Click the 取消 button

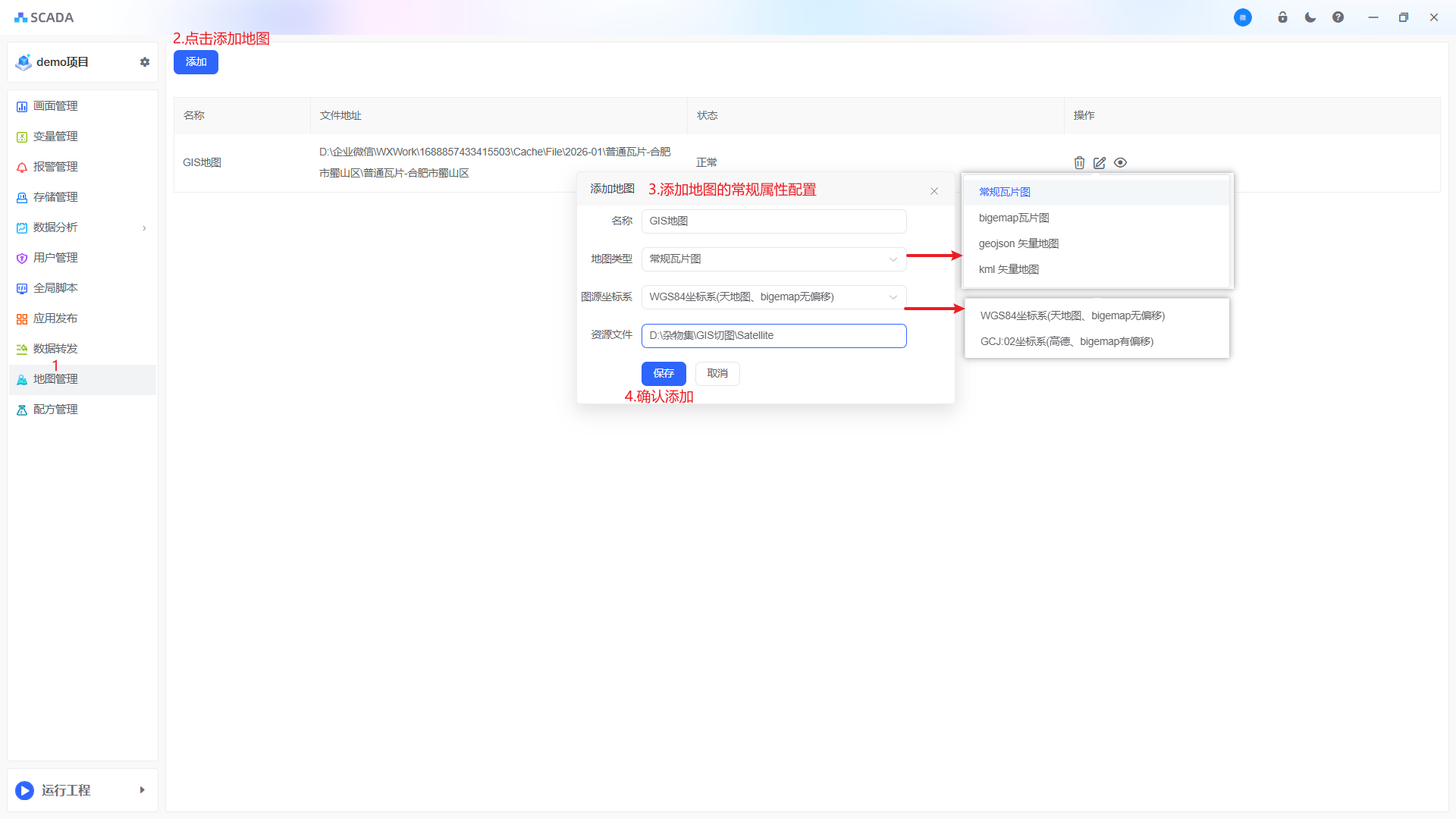[717, 373]
